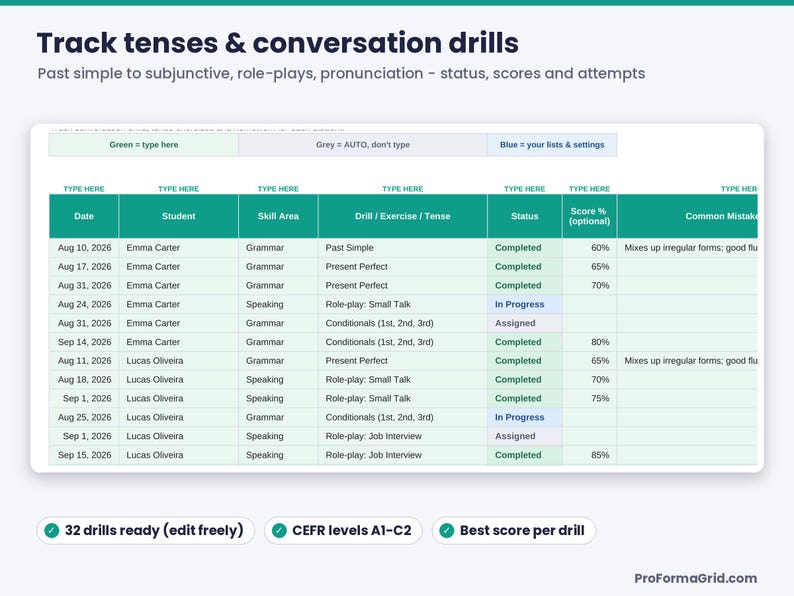Click the "CEFR levels A1-C2" badge
The width and height of the screenshot is (794, 596).
tap(343, 531)
